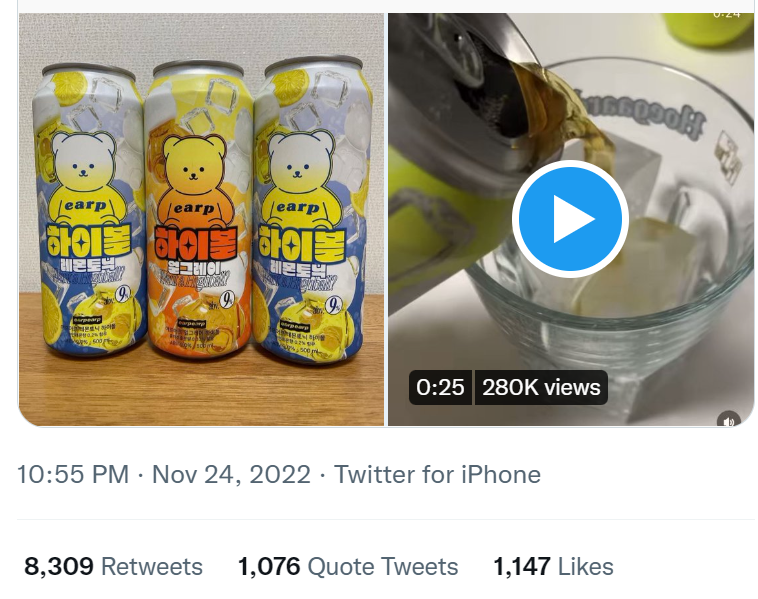Click the Likes word beside 1,147
The width and height of the screenshot is (758, 599).
(585, 567)
